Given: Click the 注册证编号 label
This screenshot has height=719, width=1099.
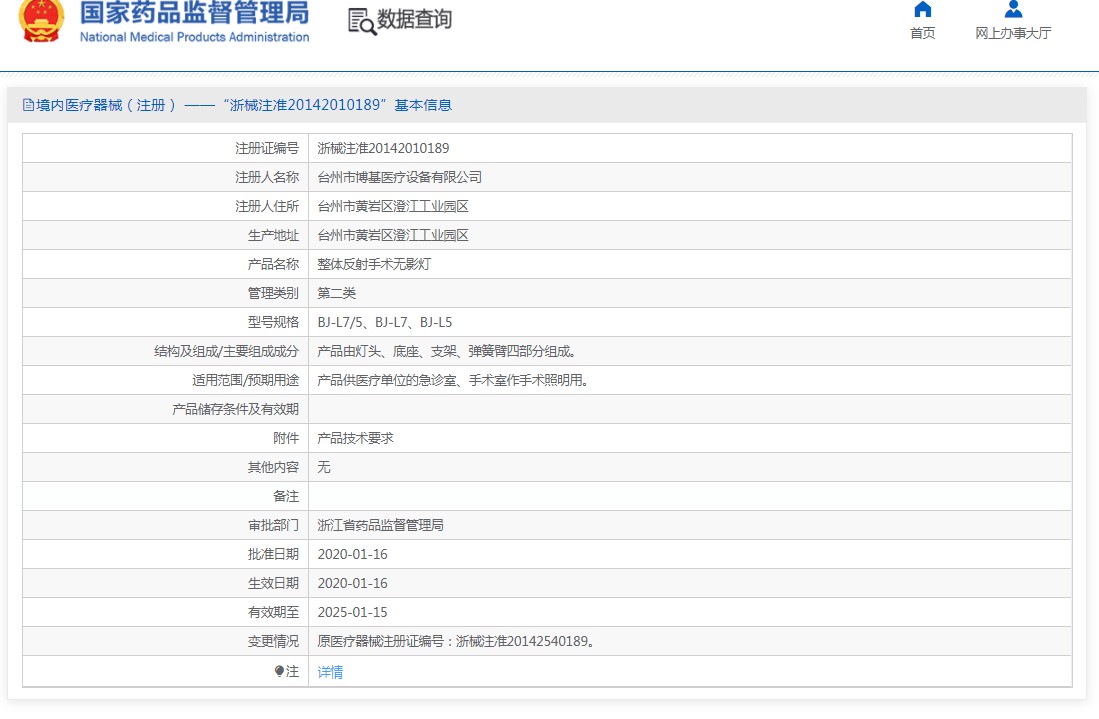Looking at the screenshot, I should tap(267, 149).
